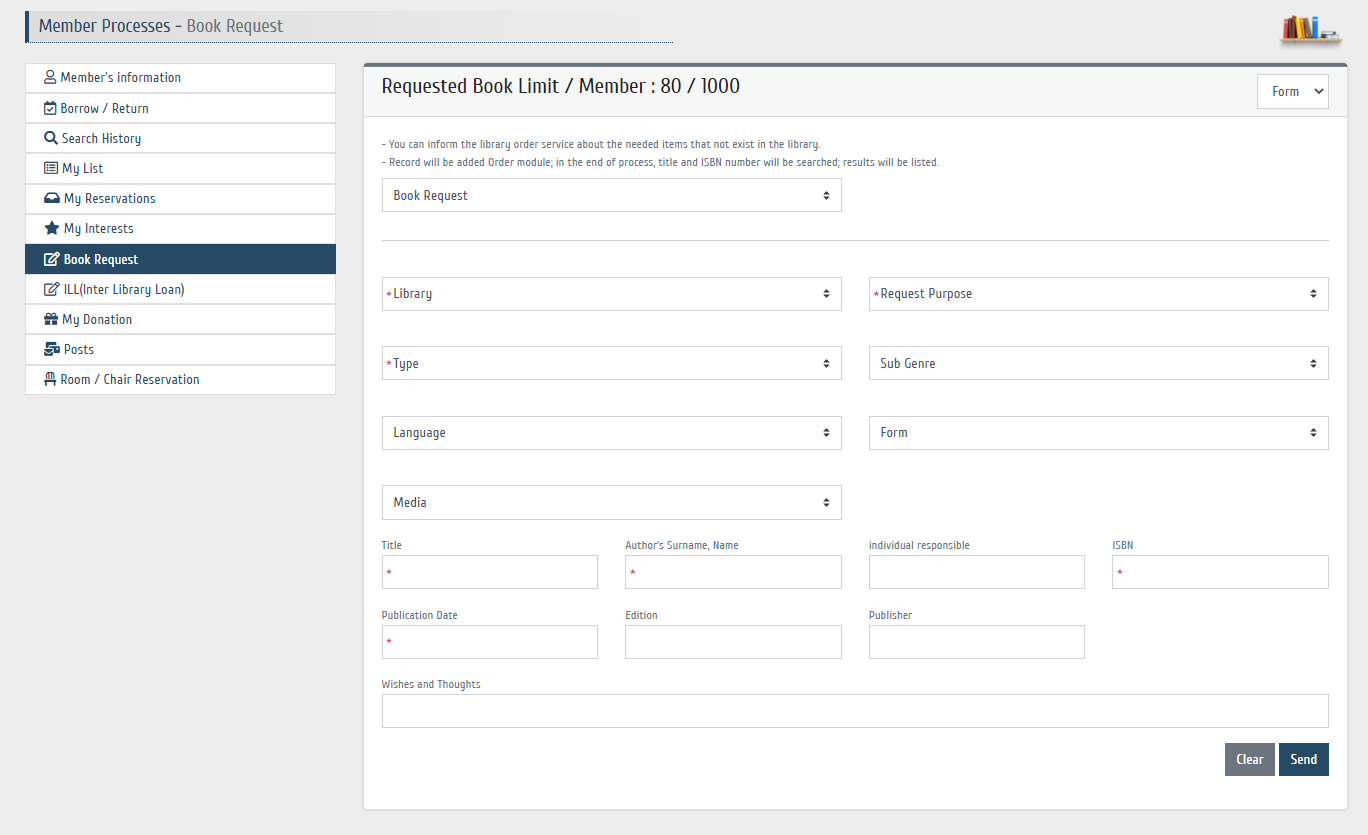This screenshot has height=835, width=1368.
Task: Click the My Donation gift icon
Action: point(51,319)
